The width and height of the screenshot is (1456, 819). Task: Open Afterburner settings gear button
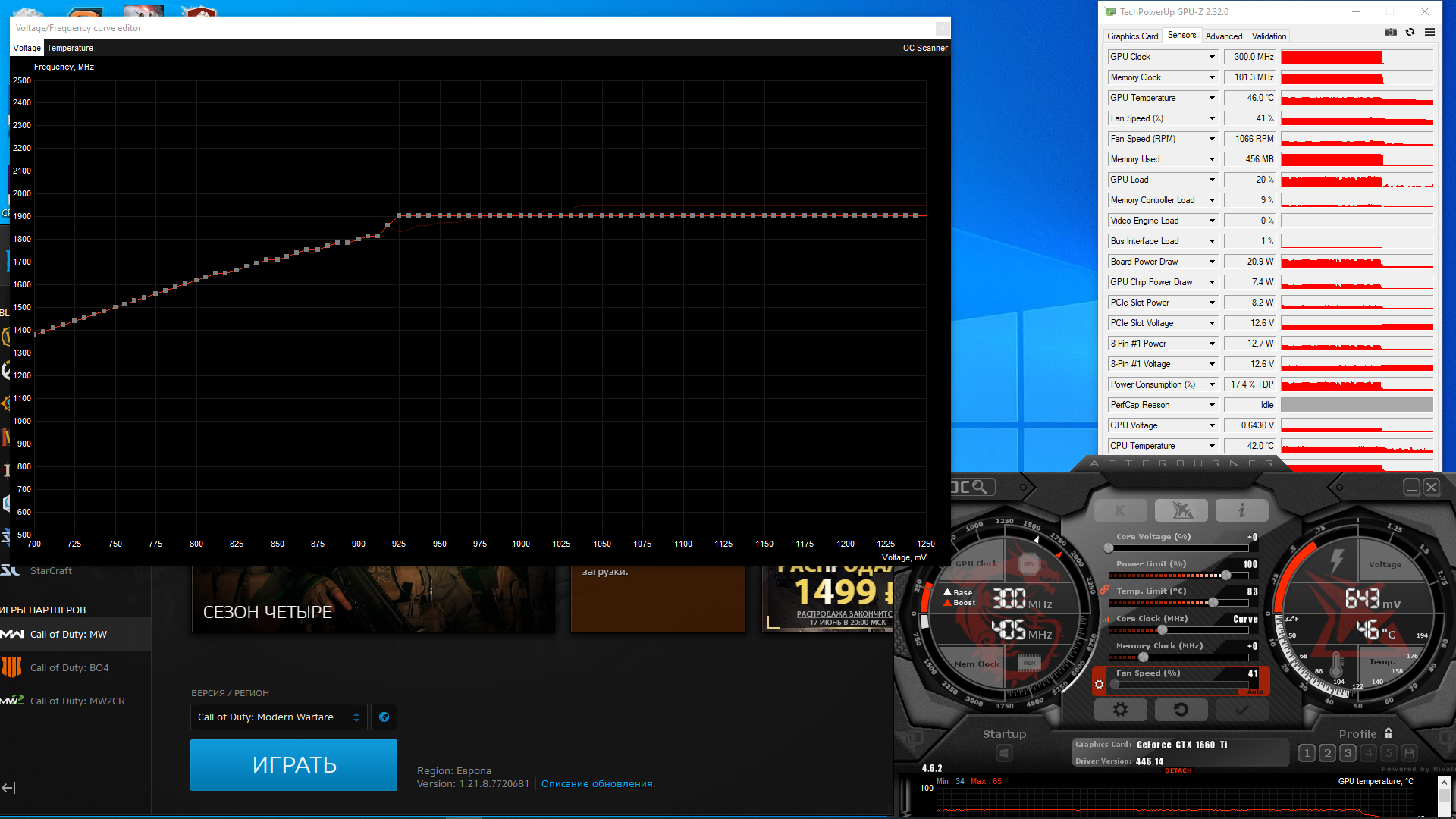pyautogui.click(x=1119, y=710)
